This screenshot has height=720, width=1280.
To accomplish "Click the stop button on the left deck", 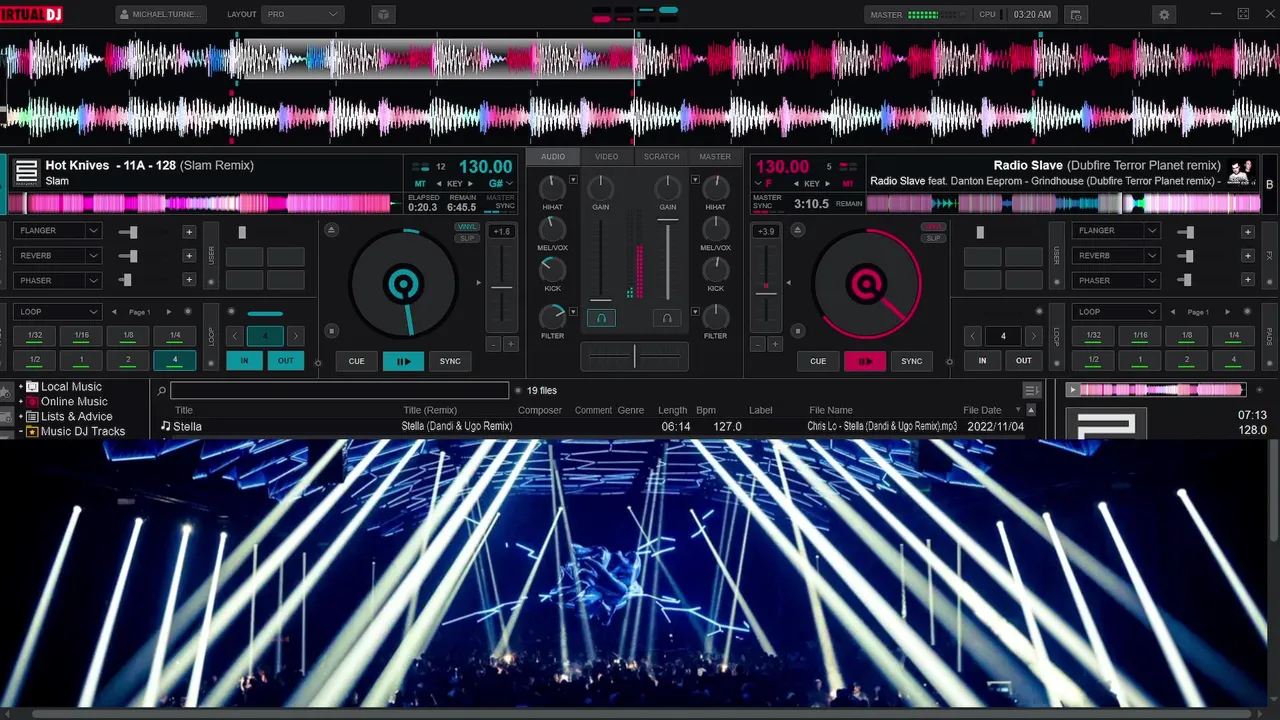I will (331, 331).
